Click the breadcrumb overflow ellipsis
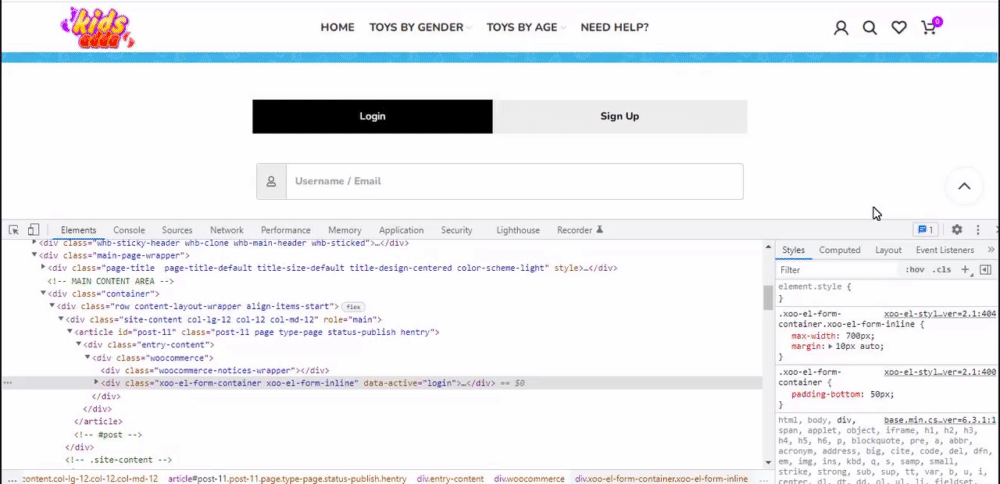This screenshot has width=1000, height=484. tap(12, 479)
